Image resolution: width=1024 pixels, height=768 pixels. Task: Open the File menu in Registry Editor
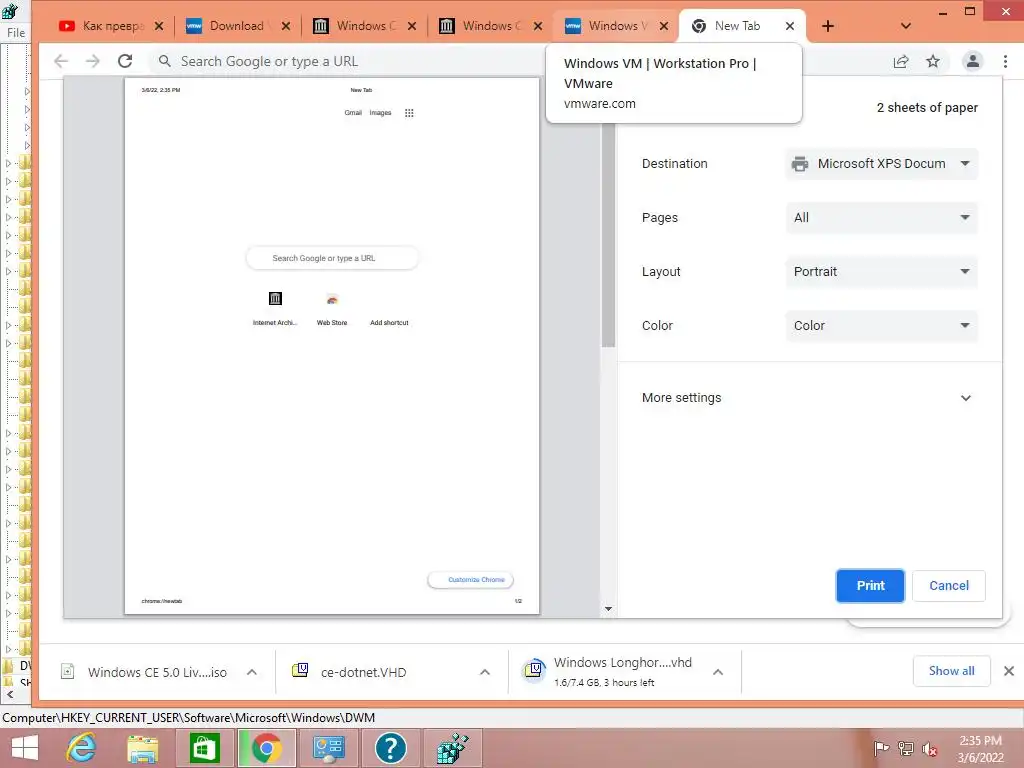16,33
